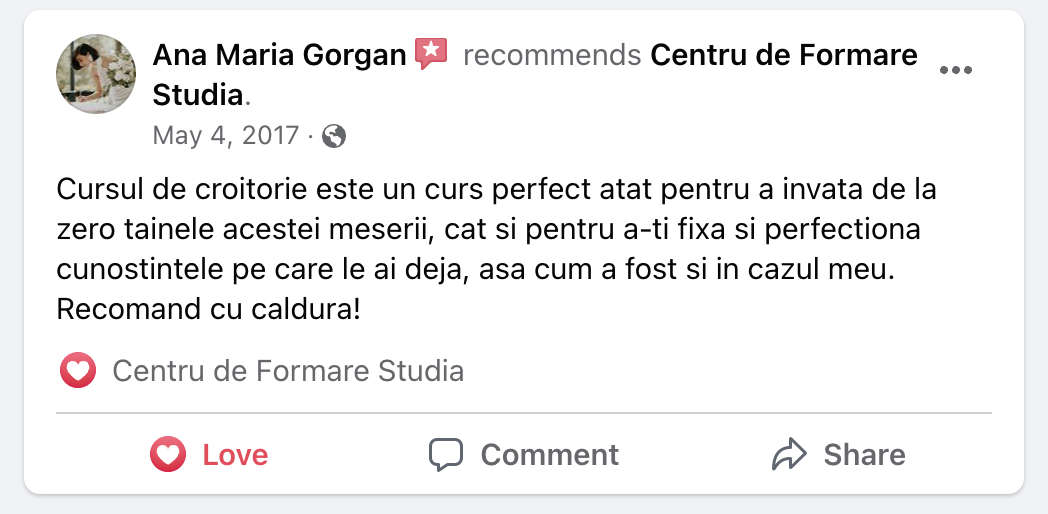The image size is (1048, 514).
Task: Open the three-dot post options menu
Action: [956, 71]
